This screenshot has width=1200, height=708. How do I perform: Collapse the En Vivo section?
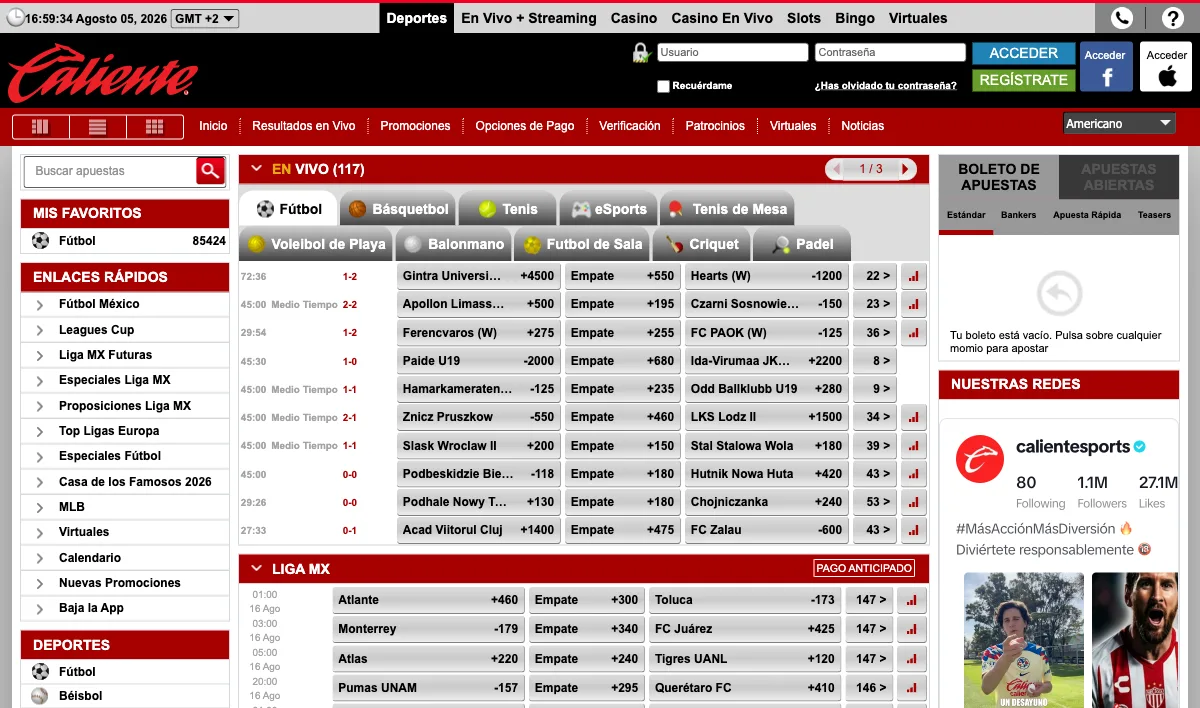tap(257, 169)
